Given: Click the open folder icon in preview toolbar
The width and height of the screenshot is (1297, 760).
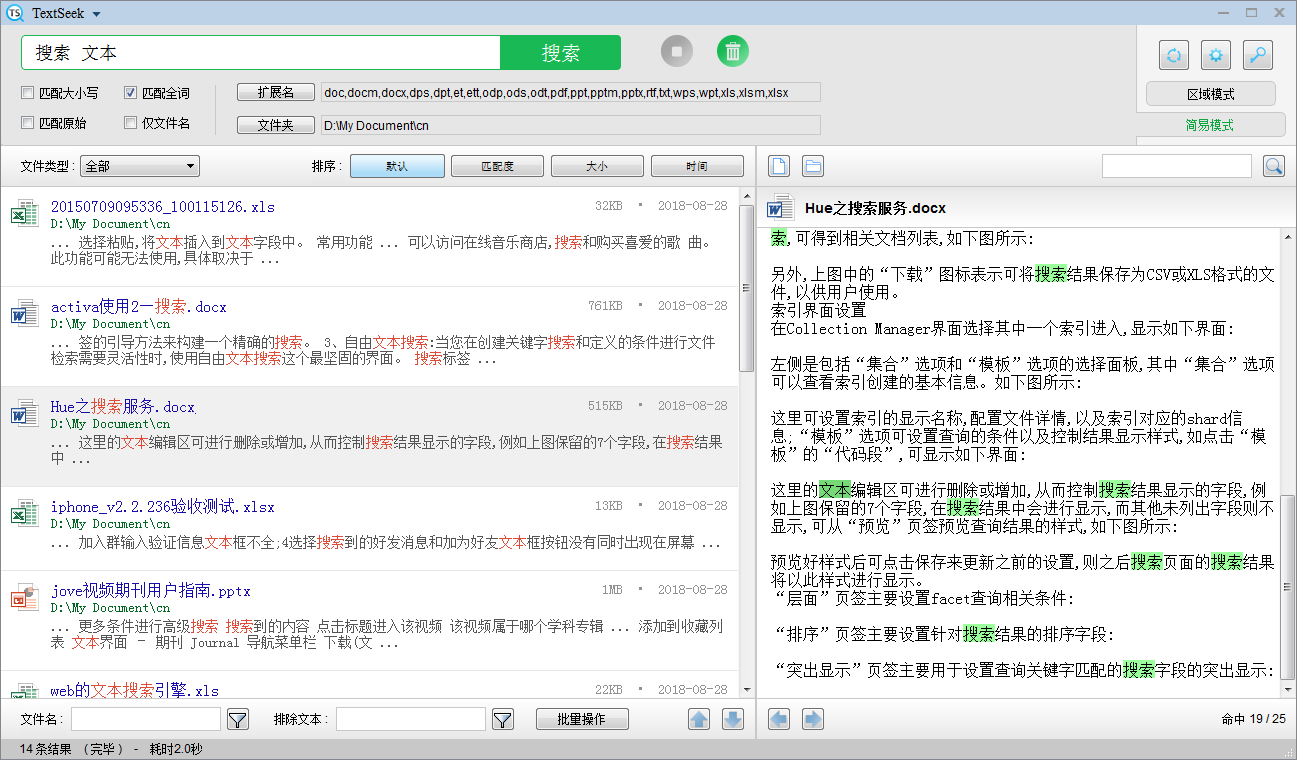Looking at the screenshot, I should [813, 166].
